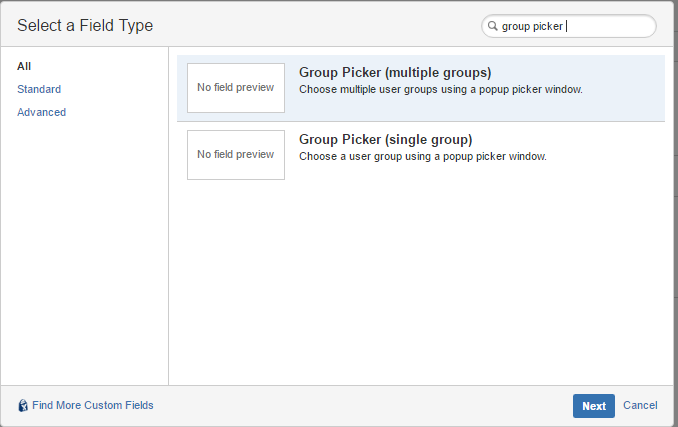Viewport: 678px width, 427px height.
Task: Show All field types category
Action: 24,66
